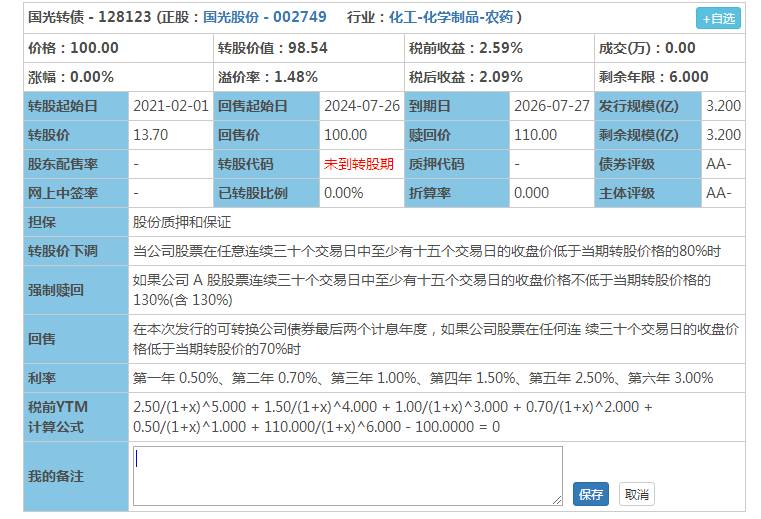This screenshot has height=519, width=761.
Task: Click the 转股价下调 condition text with 80%
Action: [x=427, y=251]
